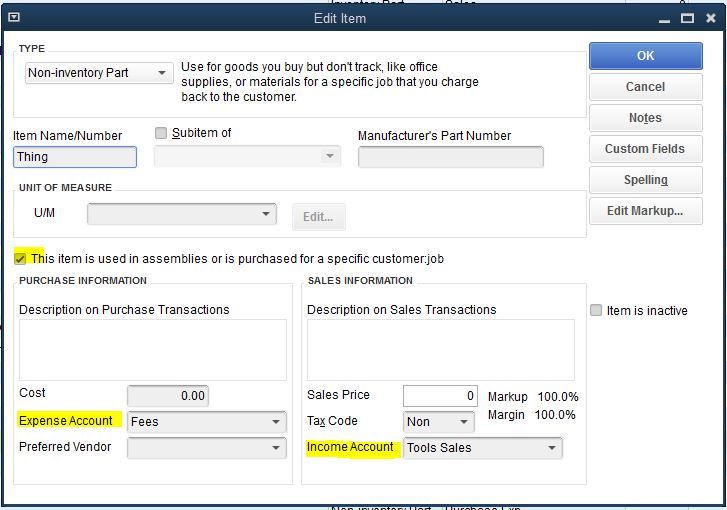Viewport: 727px width, 510px height.
Task: Maximize the Edit Item window
Action: tap(687, 18)
